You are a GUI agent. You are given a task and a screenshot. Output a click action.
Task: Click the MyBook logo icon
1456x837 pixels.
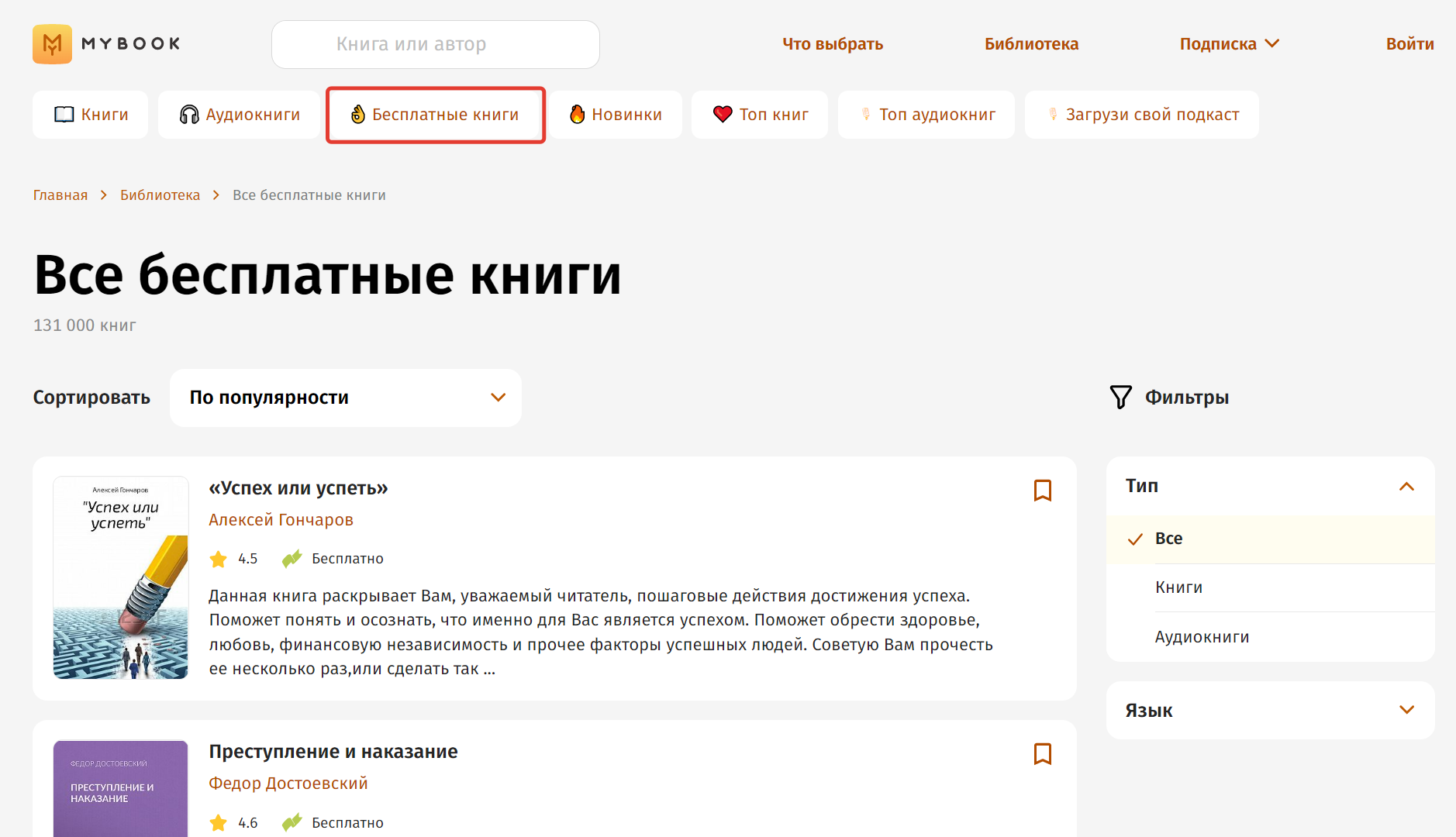coord(52,44)
